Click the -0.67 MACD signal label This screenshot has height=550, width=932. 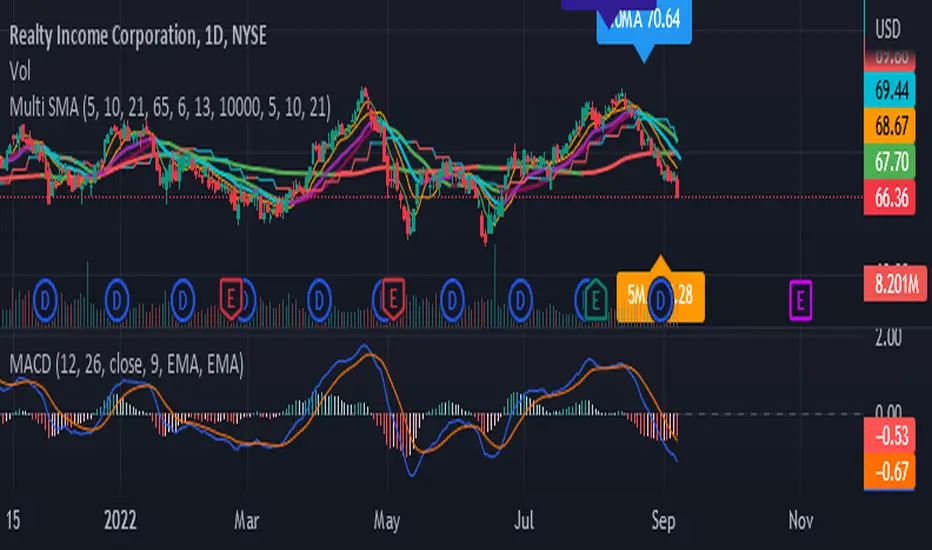(x=890, y=472)
